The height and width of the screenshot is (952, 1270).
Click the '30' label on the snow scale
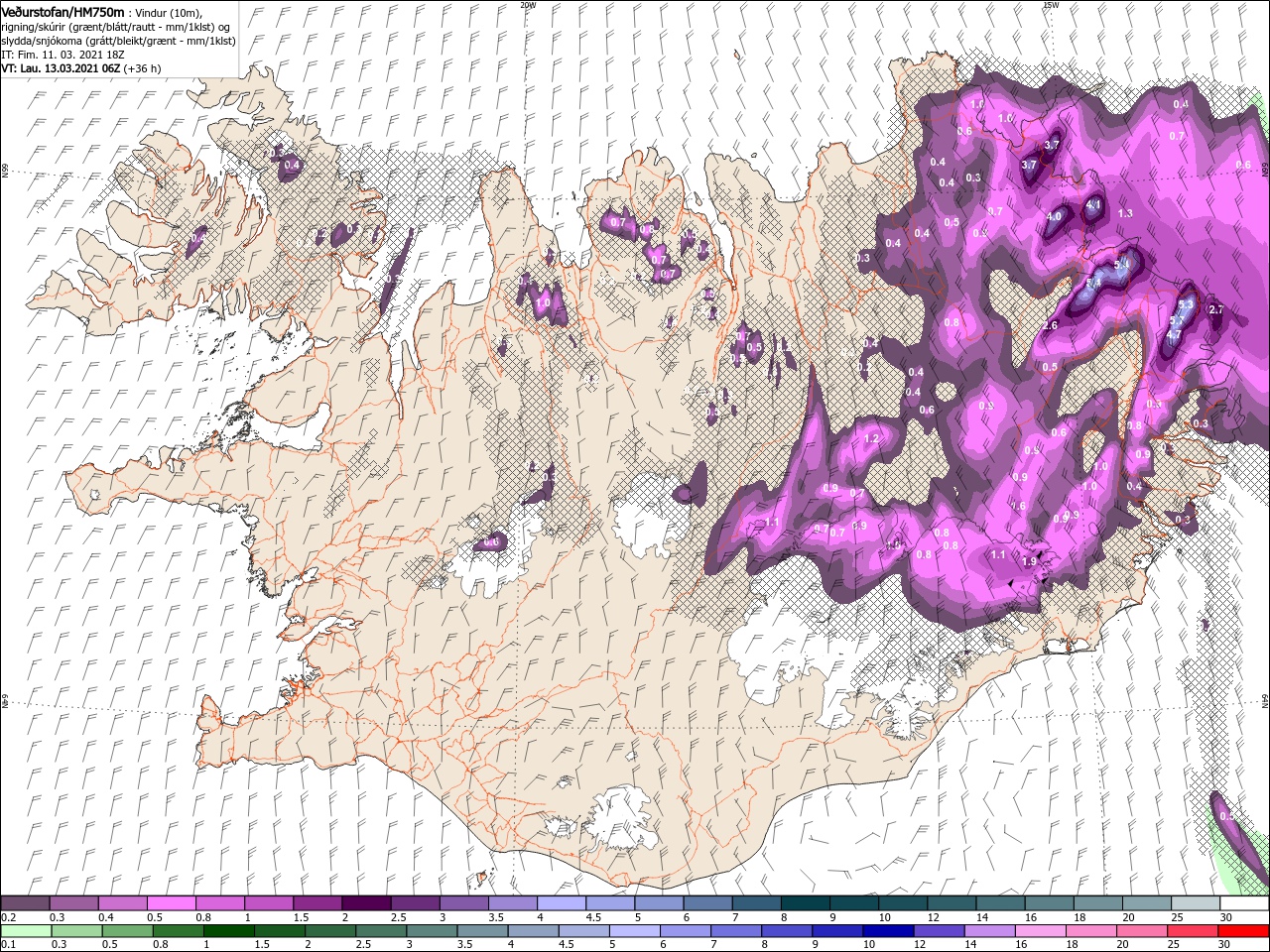[1226, 917]
